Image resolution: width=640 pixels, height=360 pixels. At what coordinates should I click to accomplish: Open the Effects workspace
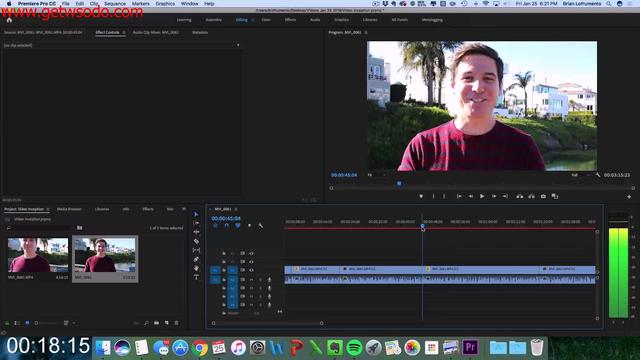[291, 20]
